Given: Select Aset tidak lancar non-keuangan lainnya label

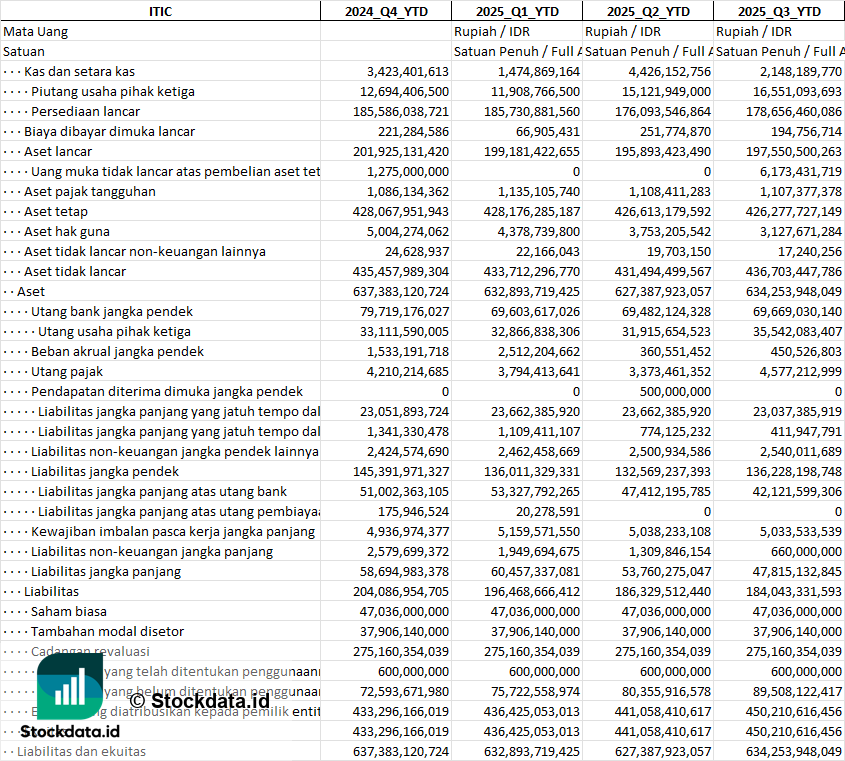Looking at the screenshot, I should [x=144, y=251].
